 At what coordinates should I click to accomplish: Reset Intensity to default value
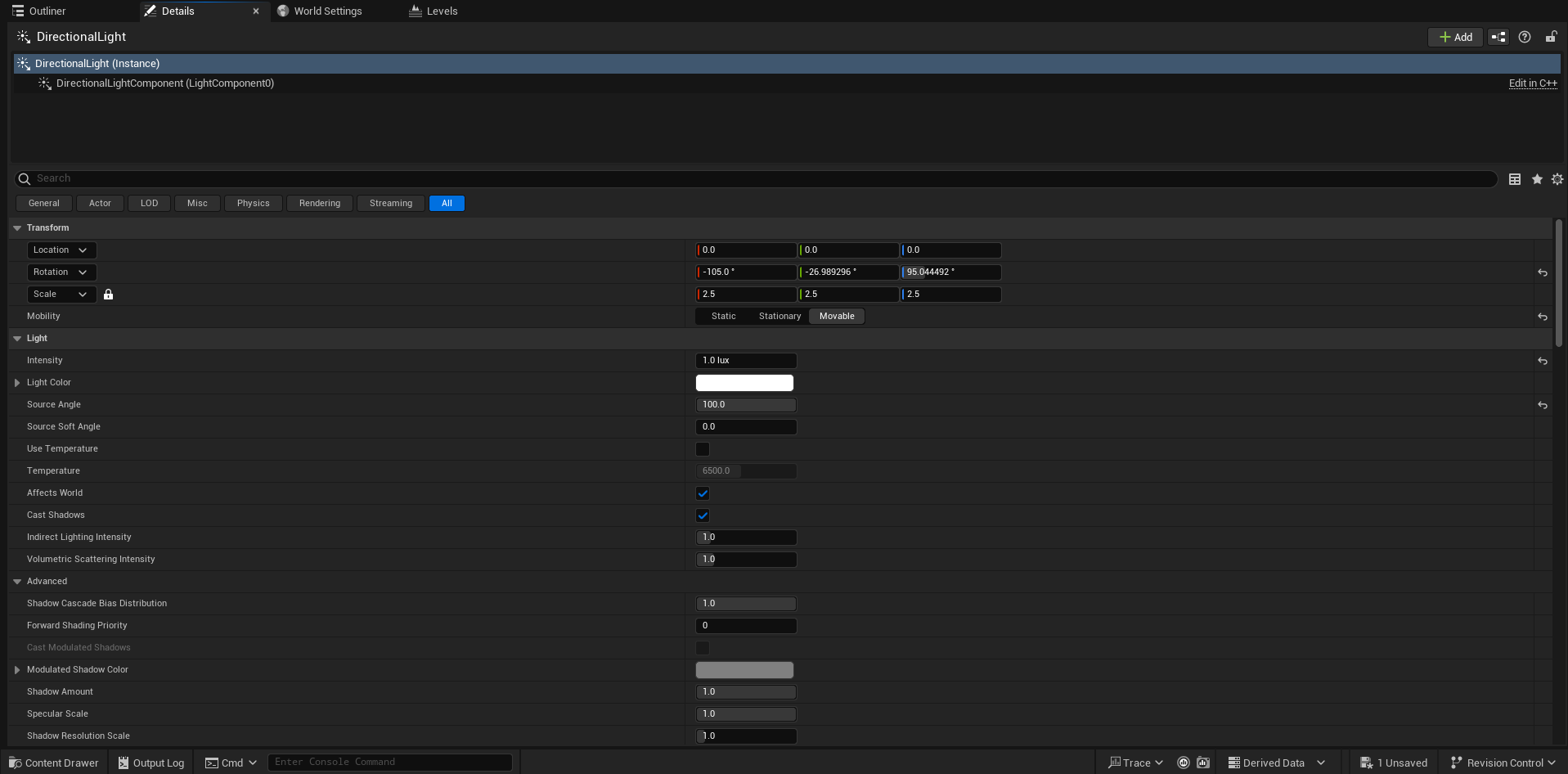[1543, 361]
